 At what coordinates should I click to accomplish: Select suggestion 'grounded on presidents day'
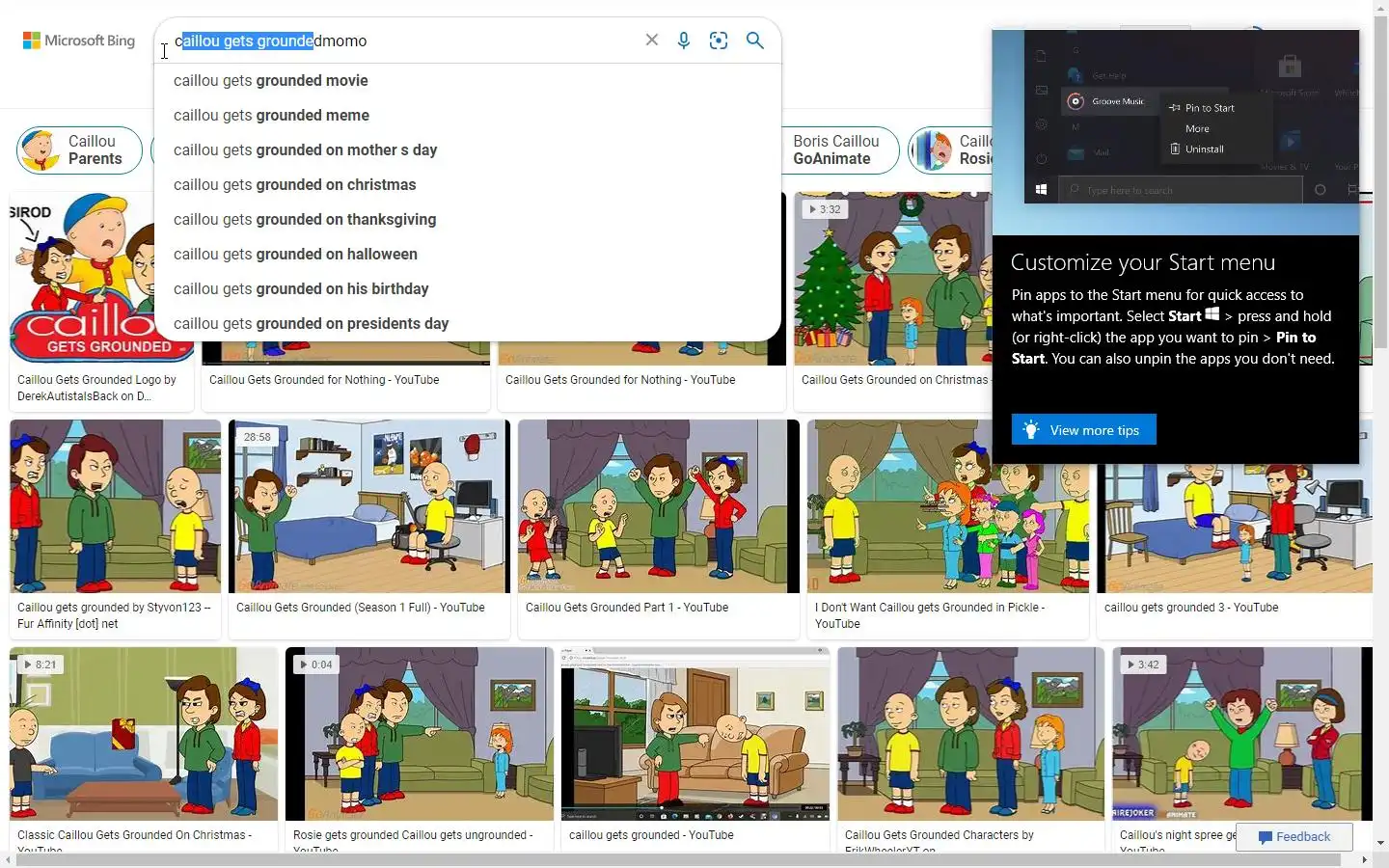(468, 324)
